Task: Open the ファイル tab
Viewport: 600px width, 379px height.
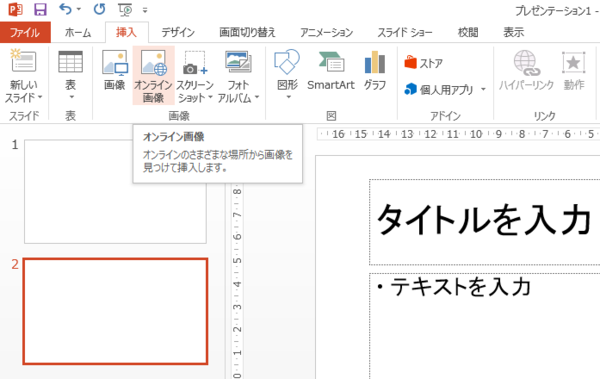Action: [x=25, y=32]
